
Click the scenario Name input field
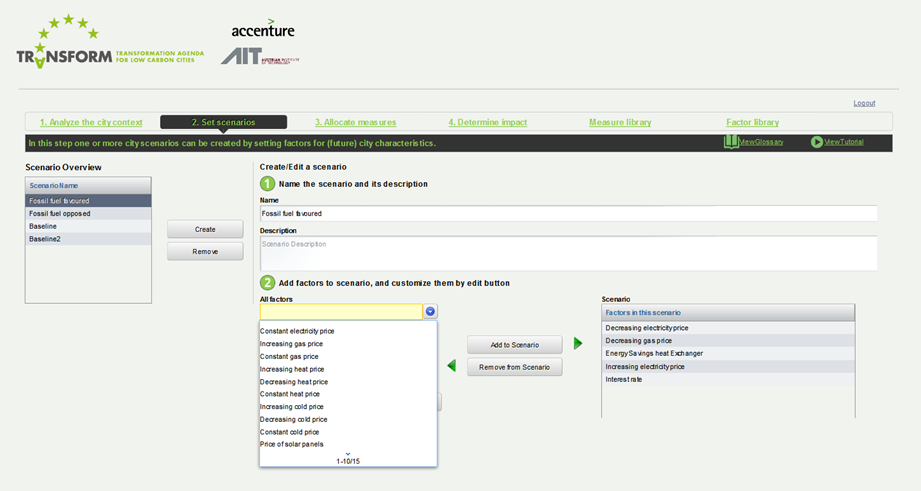pos(567,213)
